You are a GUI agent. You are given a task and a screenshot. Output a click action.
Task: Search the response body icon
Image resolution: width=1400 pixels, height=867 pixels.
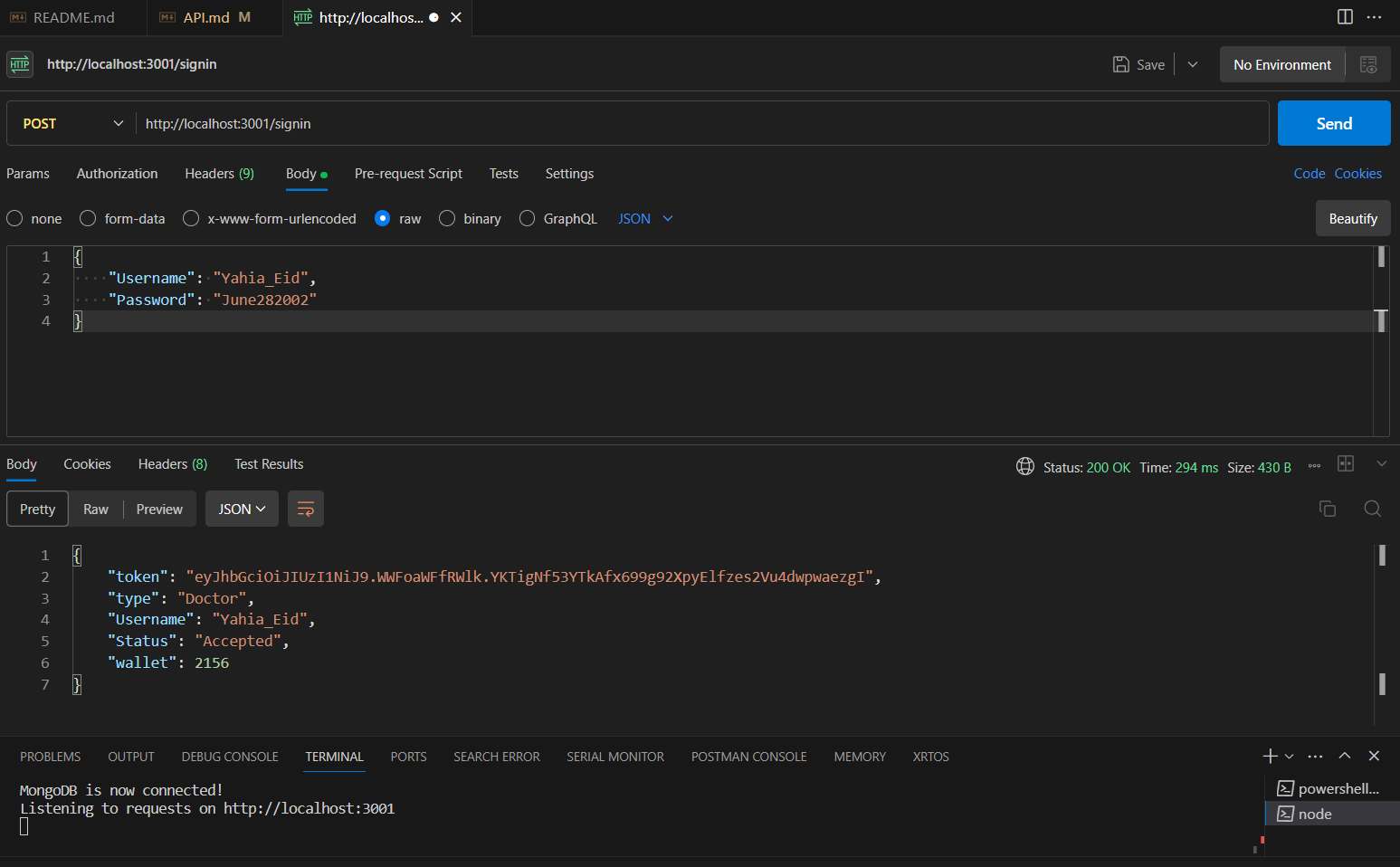point(1372,509)
